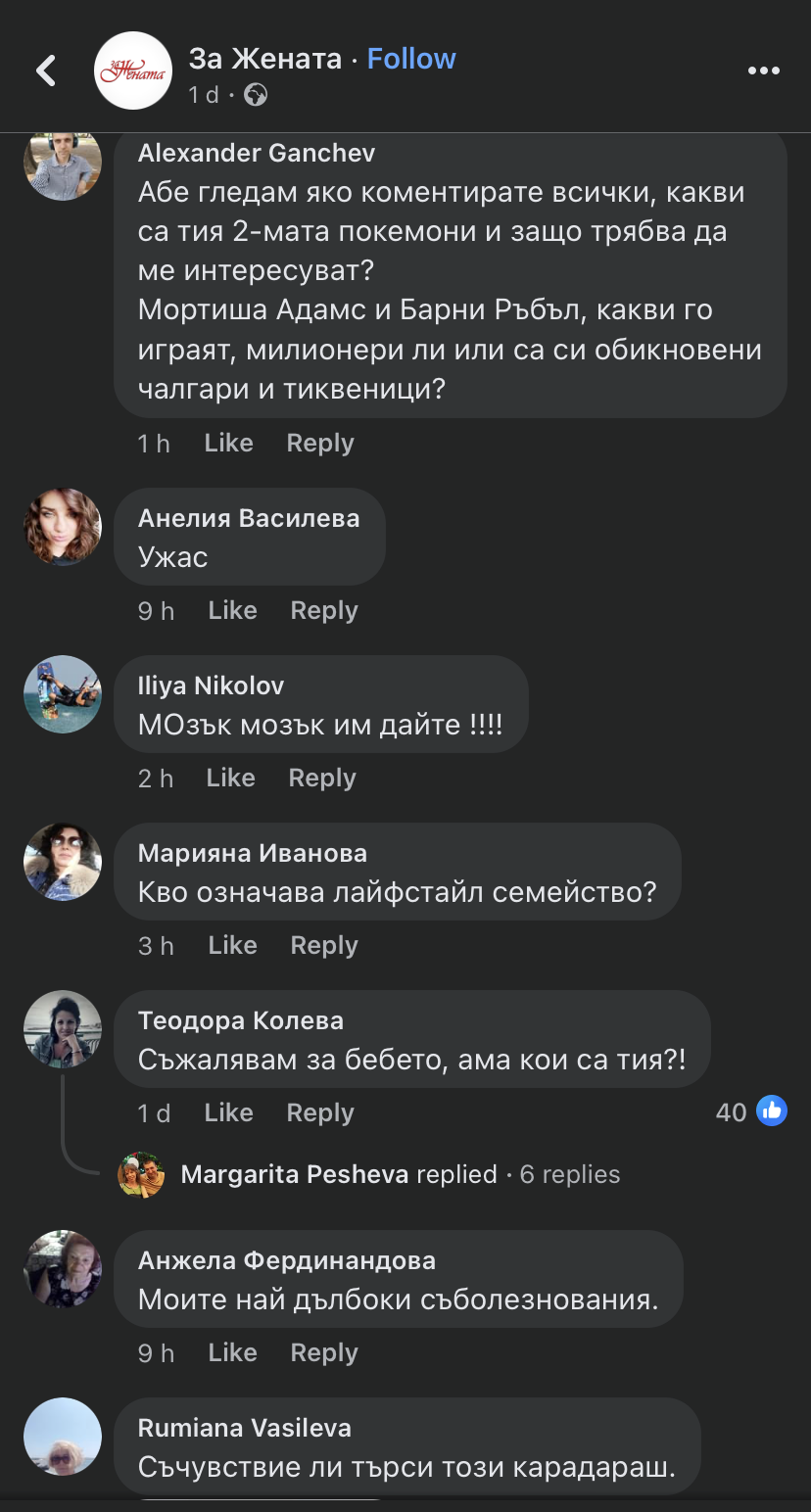Tap Margarita Pesheva's small reply avatar
This screenshot has height=1512, width=811.
141,1174
